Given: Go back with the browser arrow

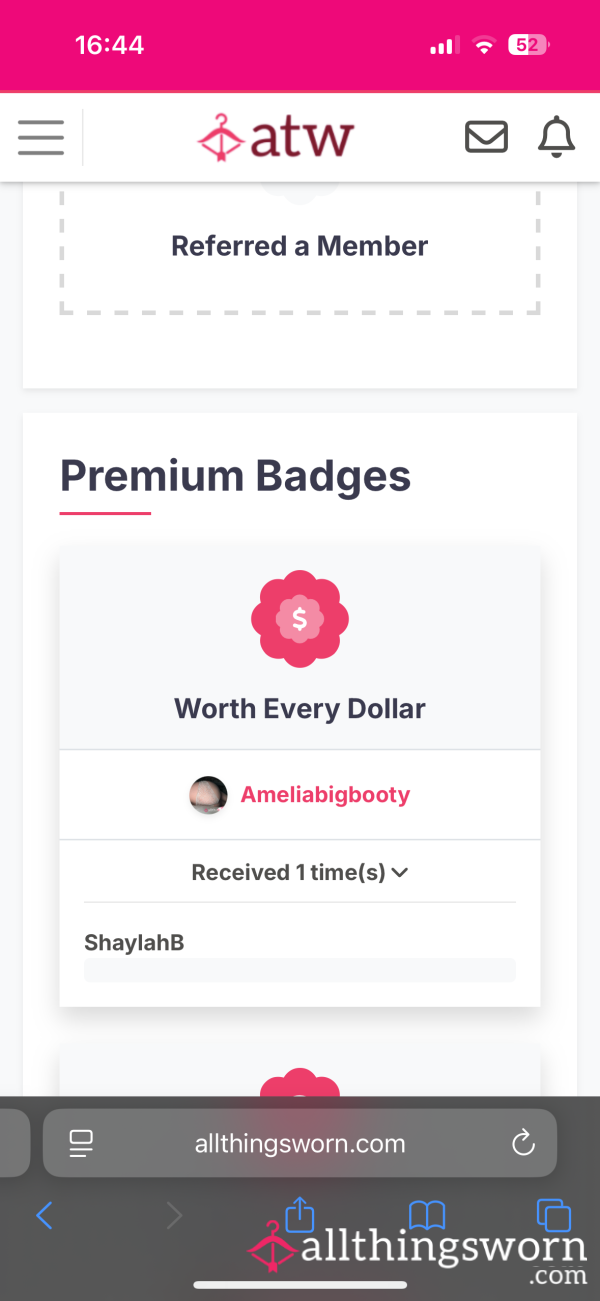Looking at the screenshot, I should click(44, 1215).
